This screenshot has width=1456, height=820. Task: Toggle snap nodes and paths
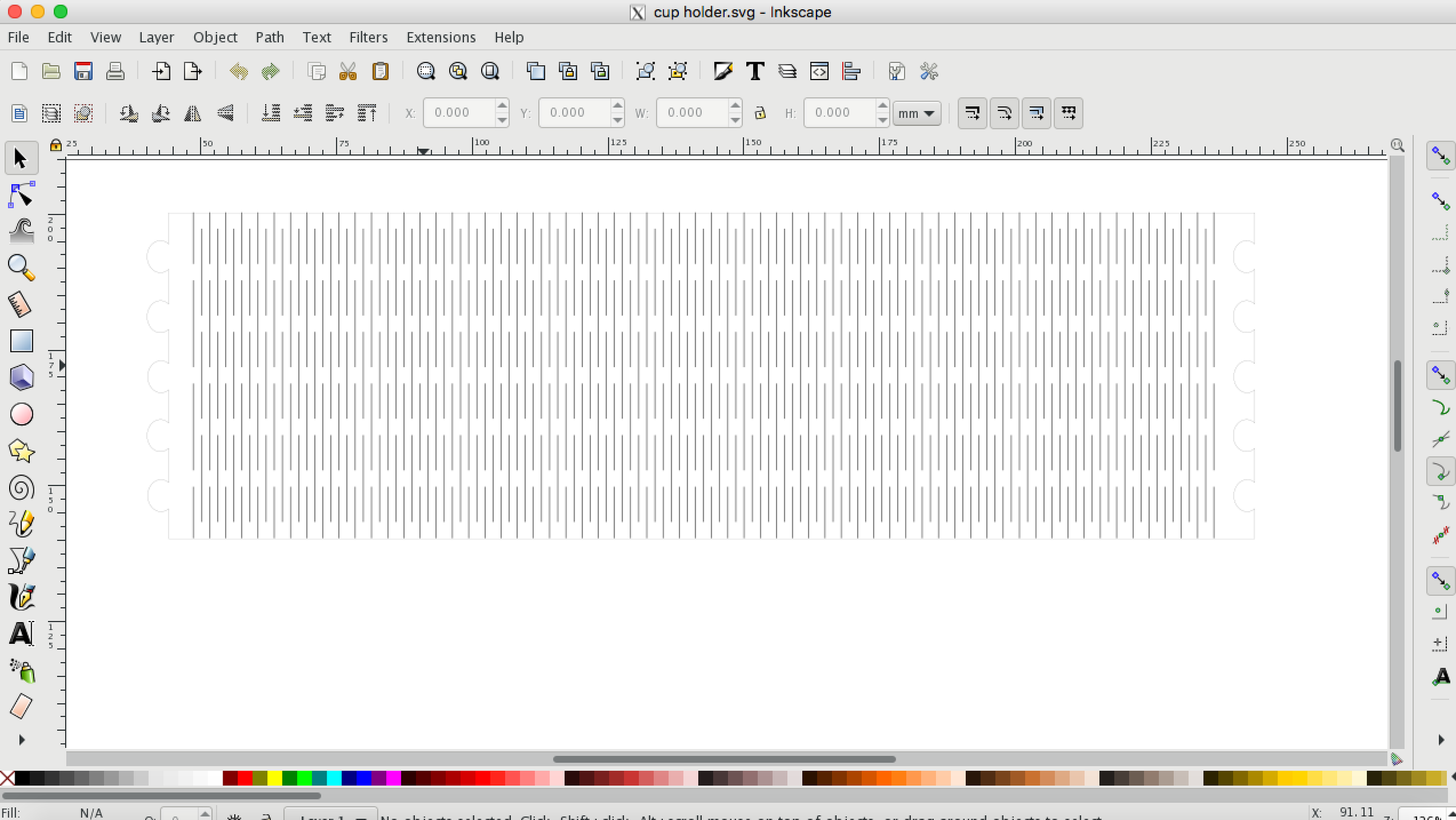[1441, 374]
